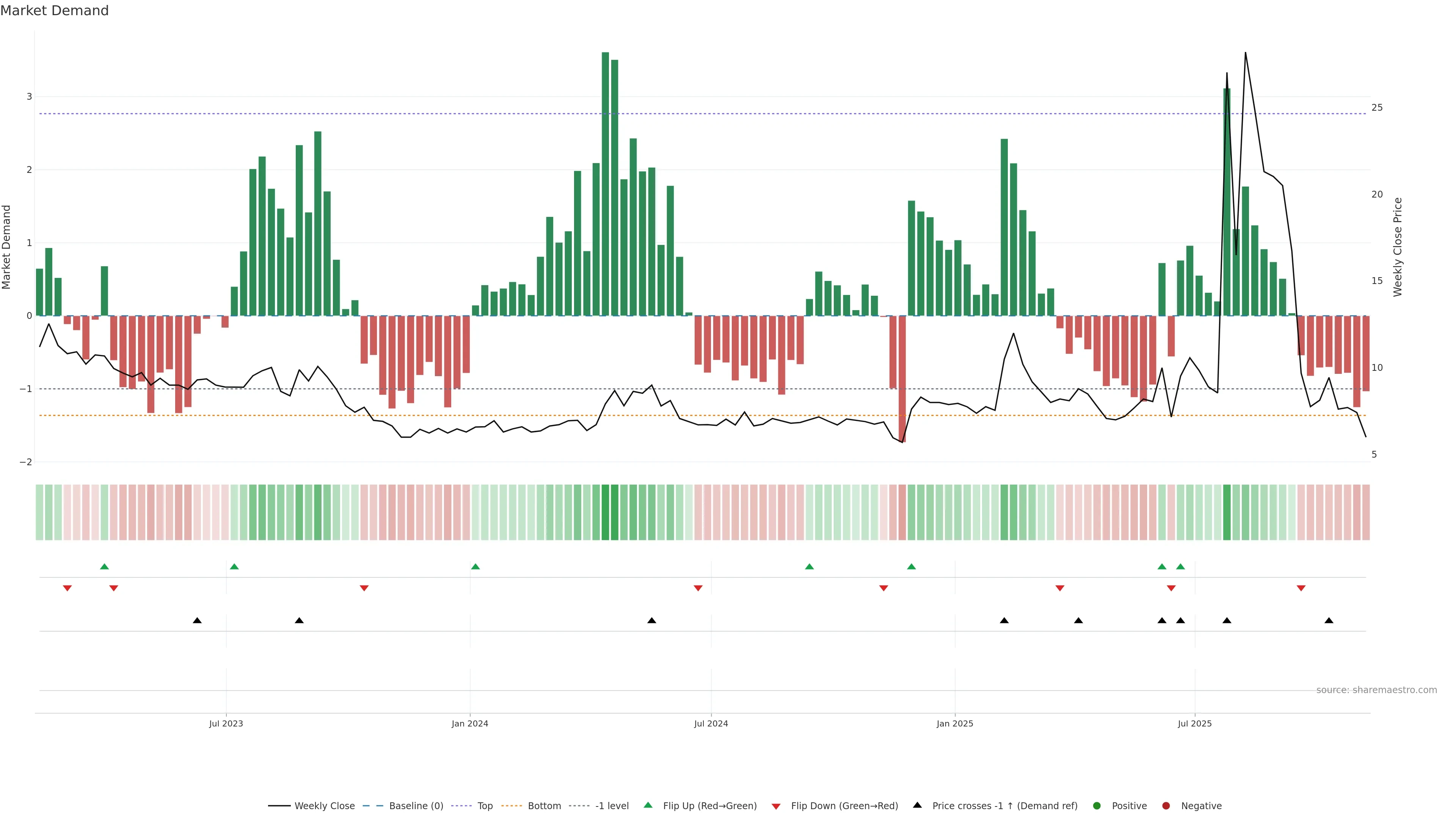The image size is (1456, 819).
Task: Click the green Positive circle legend icon
Action: pyautogui.click(x=1097, y=805)
